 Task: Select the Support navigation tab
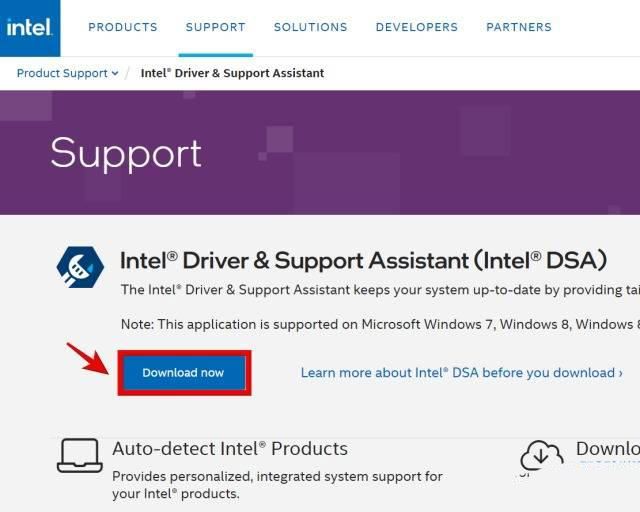[x=215, y=27]
